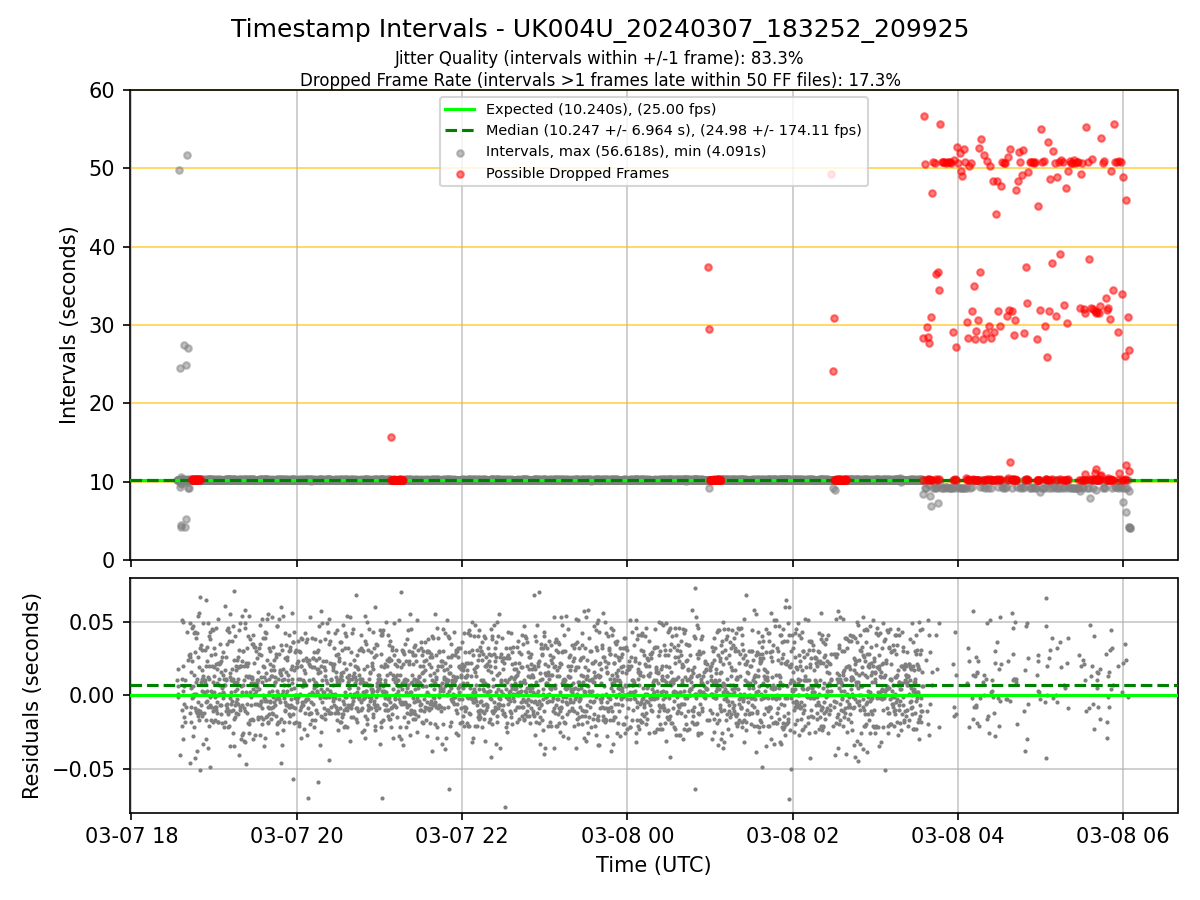The image size is (1200, 900).
Task: Click the red point near 37 seconds at 03-08 01
Action: tap(708, 267)
